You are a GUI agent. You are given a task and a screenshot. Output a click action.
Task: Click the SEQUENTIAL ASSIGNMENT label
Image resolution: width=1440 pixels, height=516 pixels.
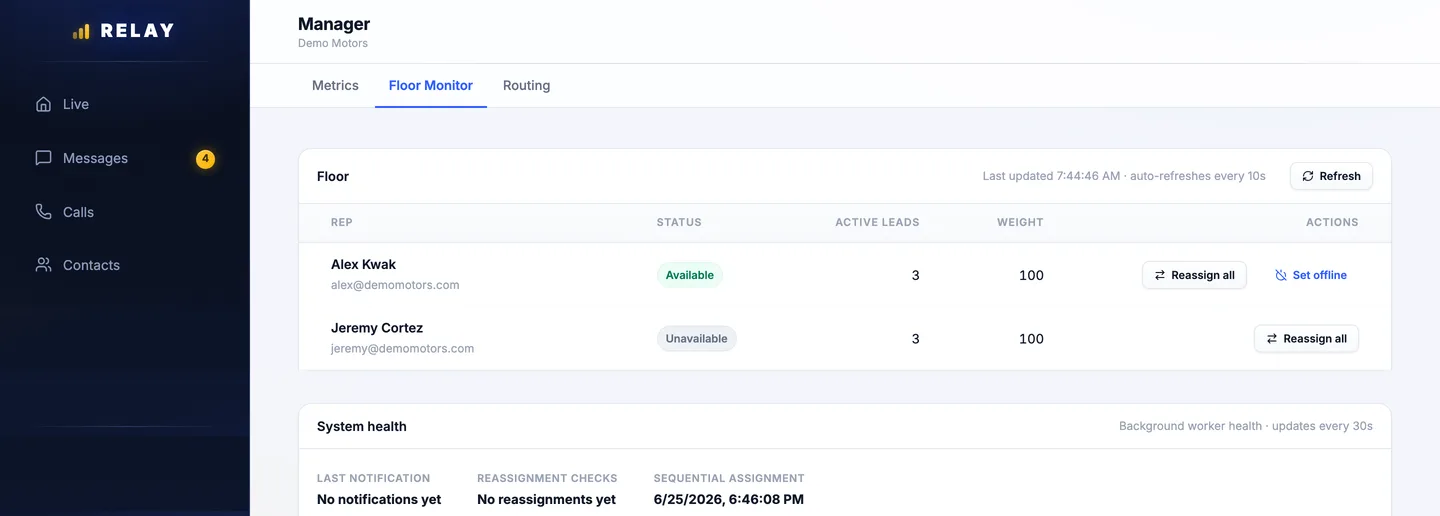click(x=729, y=478)
